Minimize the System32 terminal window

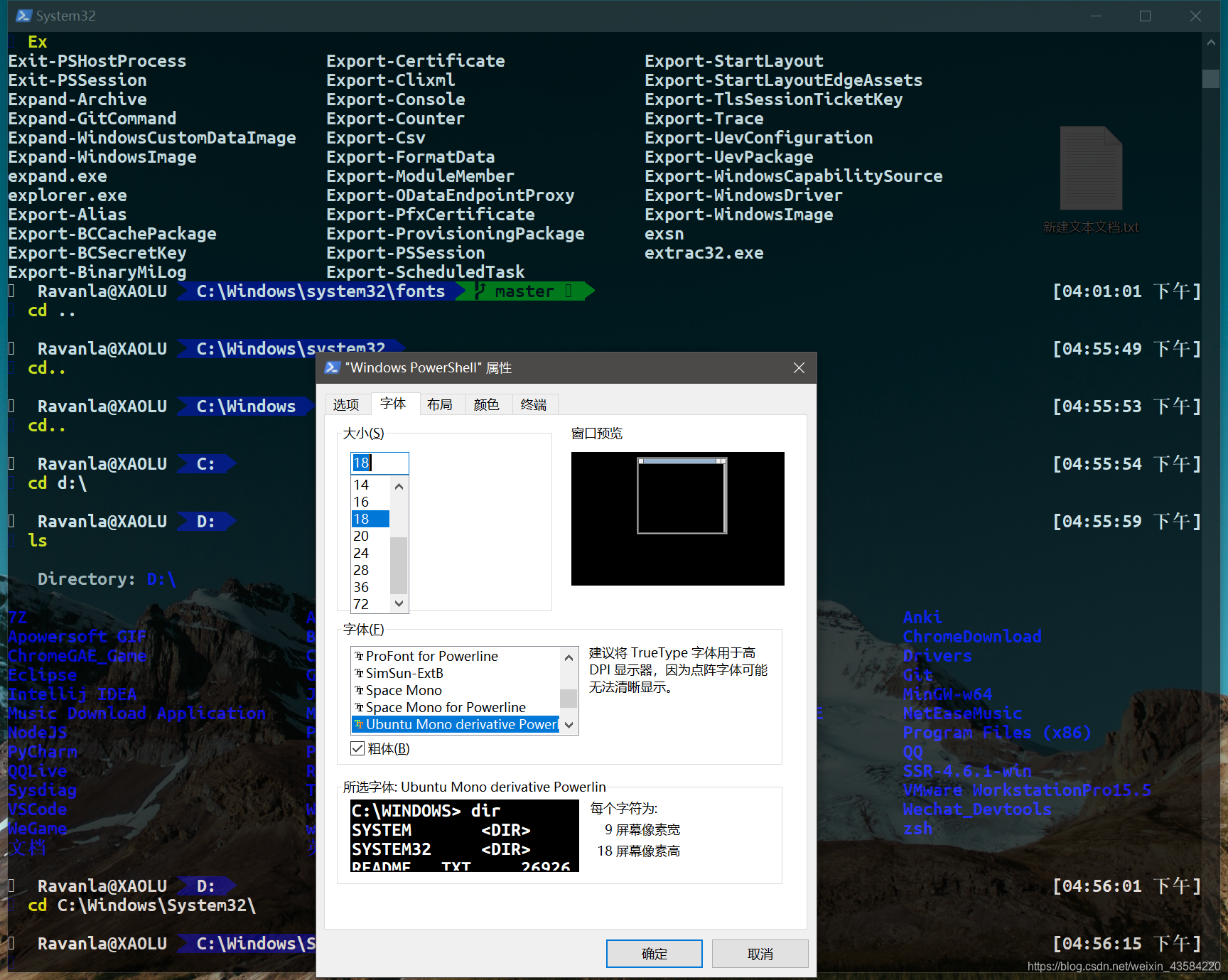pyautogui.click(x=1096, y=16)
